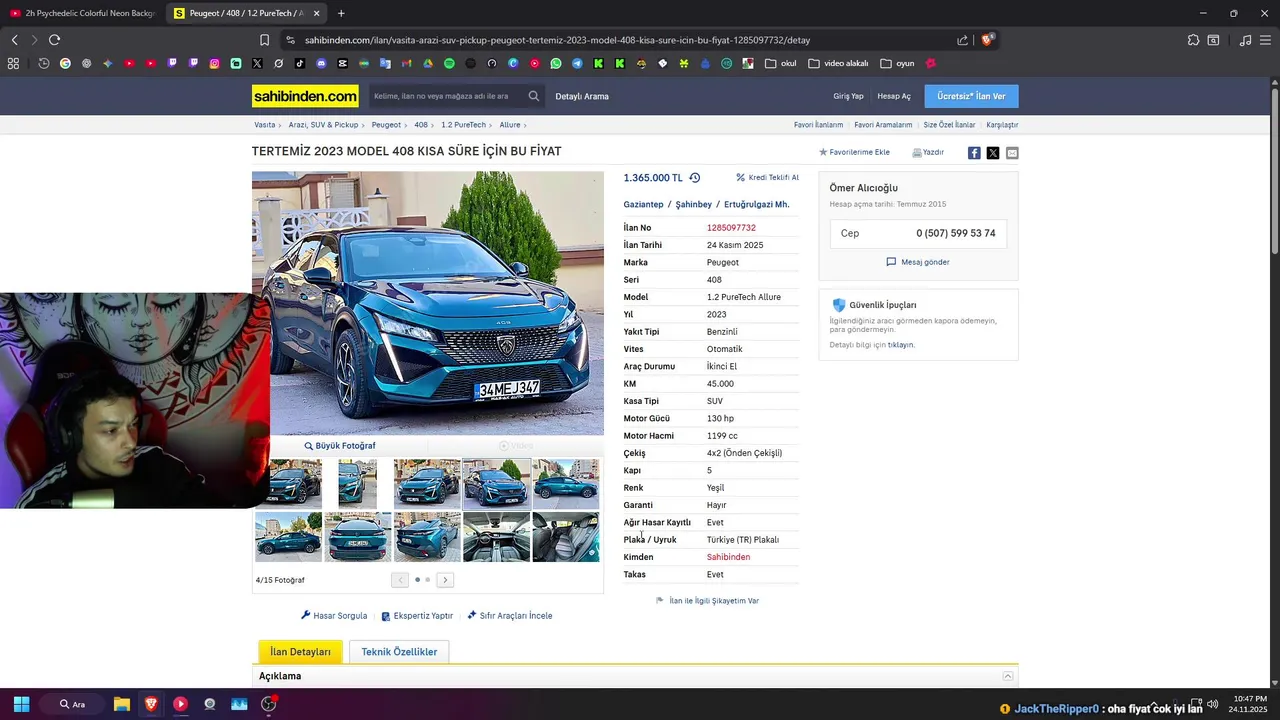Click Ücretsiz İlan Ver button
This screenshot has height=720, width=1280.
click(971, 96)
